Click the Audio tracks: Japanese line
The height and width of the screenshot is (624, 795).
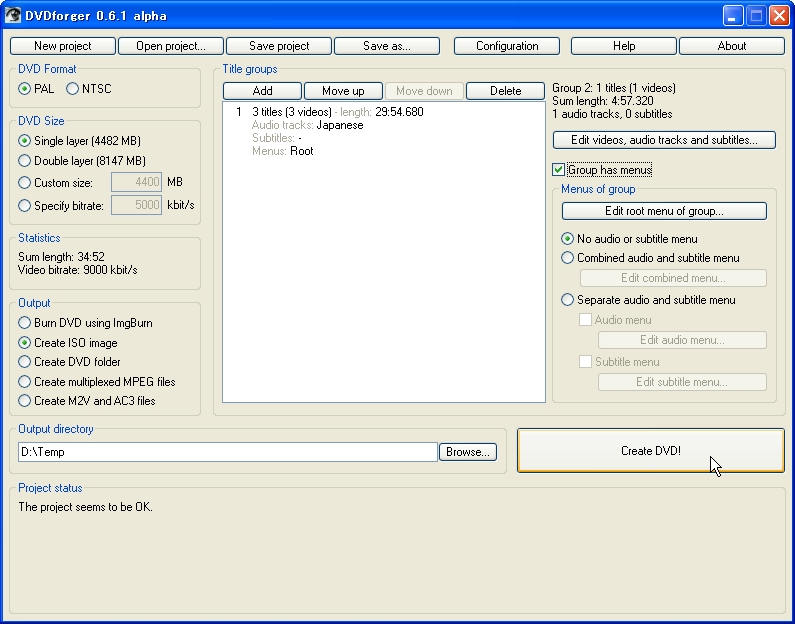[x=307, y=125]
